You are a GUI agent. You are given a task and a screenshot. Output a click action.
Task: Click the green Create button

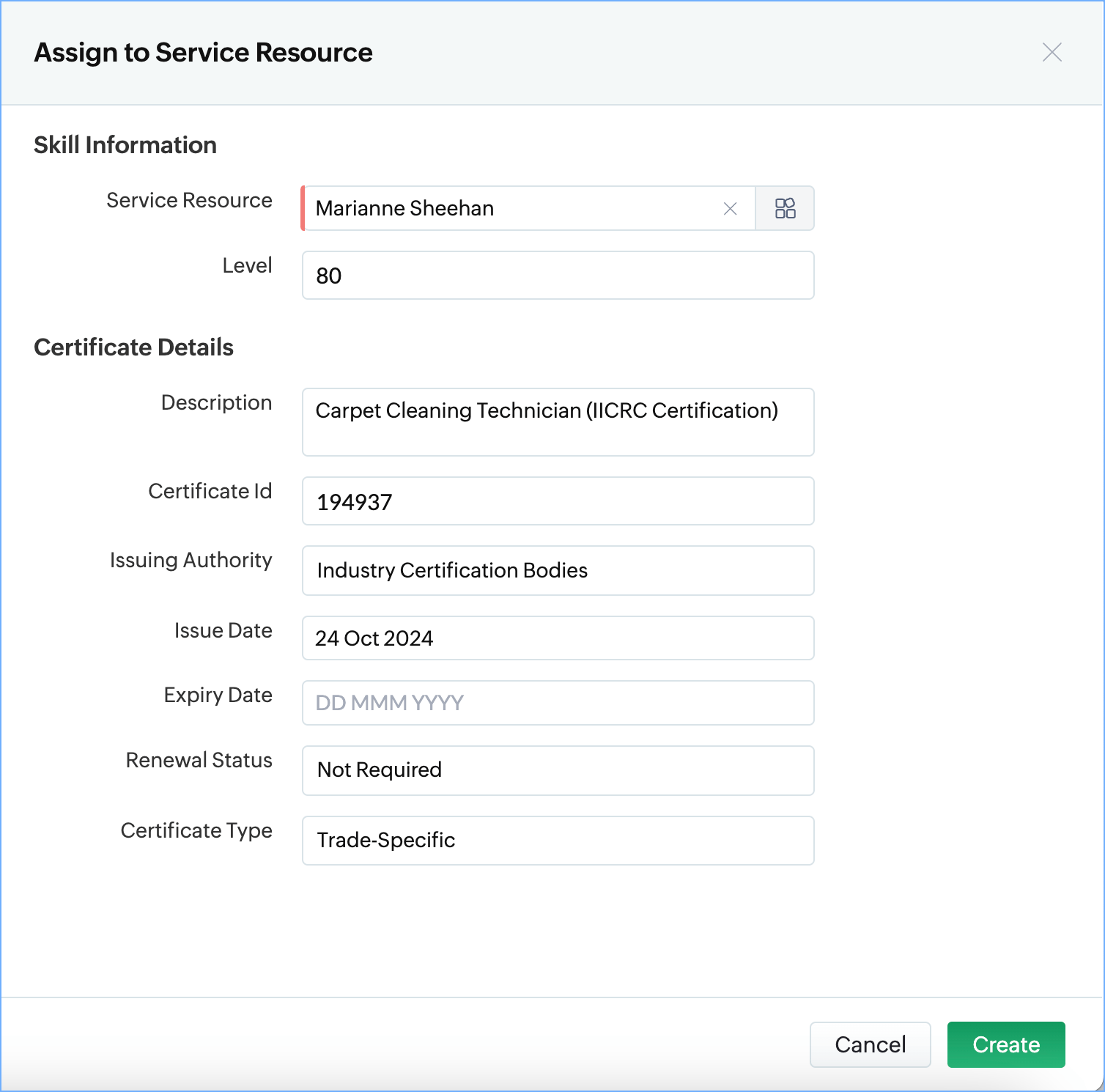[x=1005, y=1044]
